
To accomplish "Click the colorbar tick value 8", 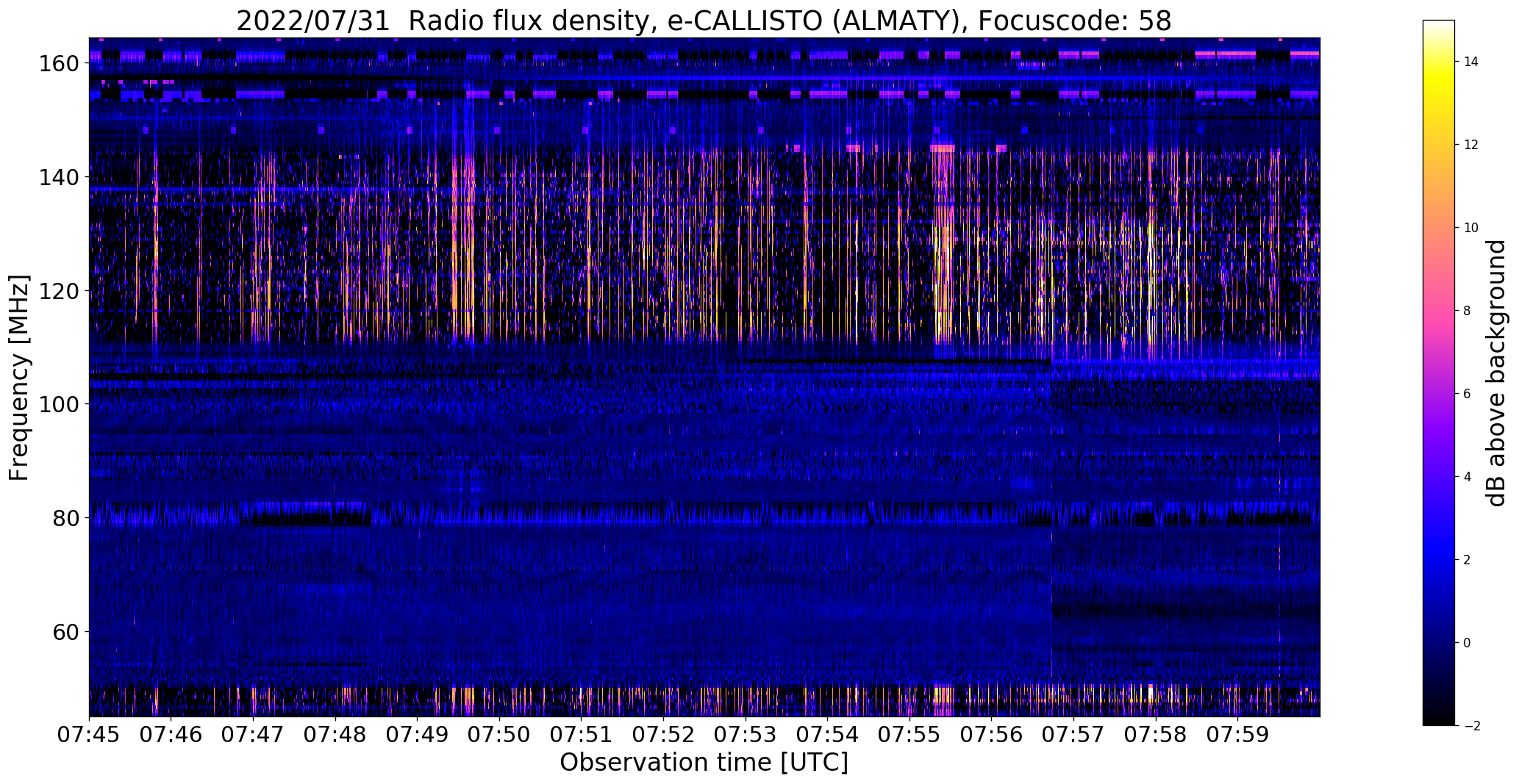I will coord(1468,311).
